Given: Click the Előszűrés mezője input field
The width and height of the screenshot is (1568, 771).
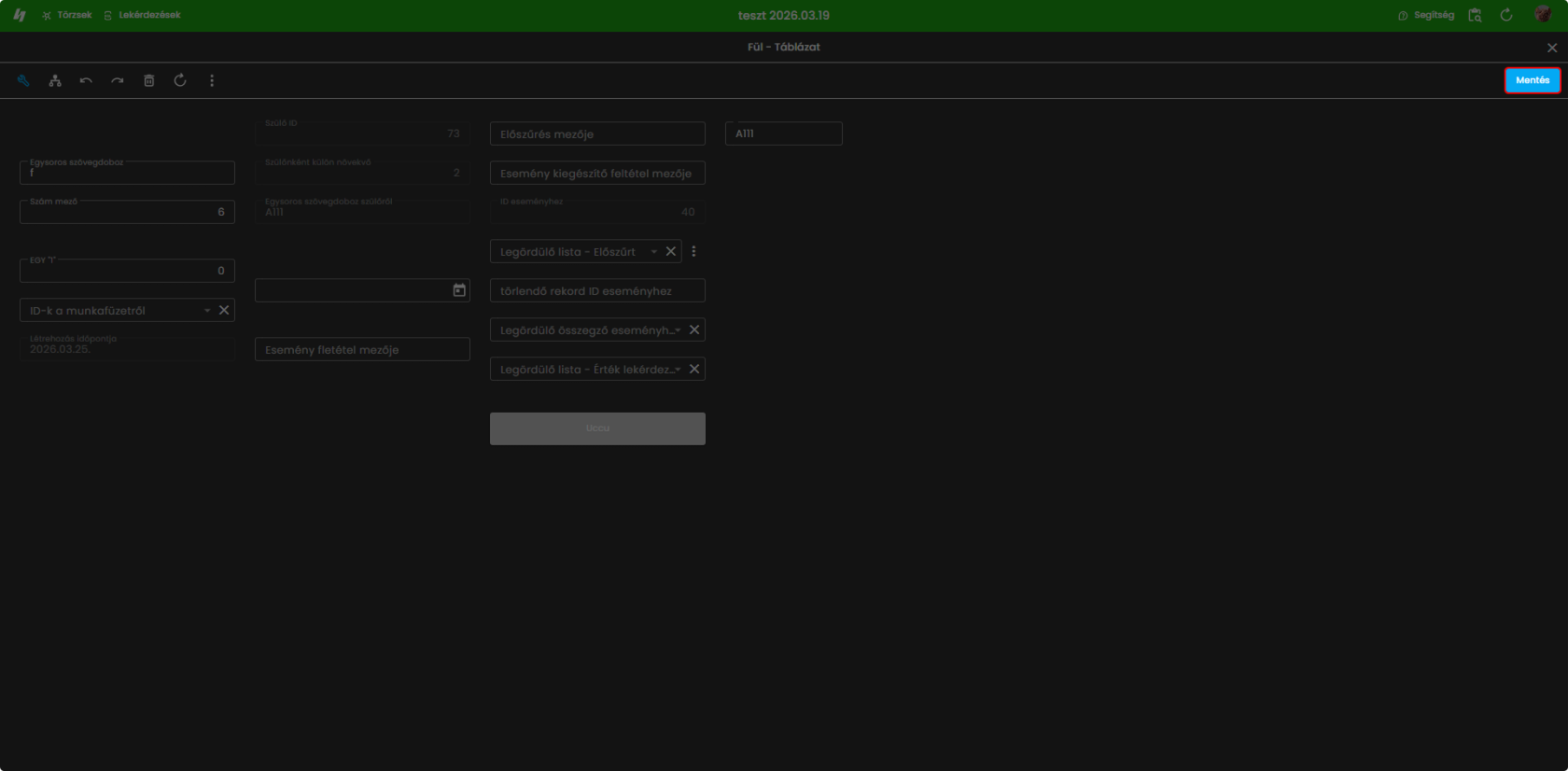Looking at the screenshot, I should pos(597,133).
